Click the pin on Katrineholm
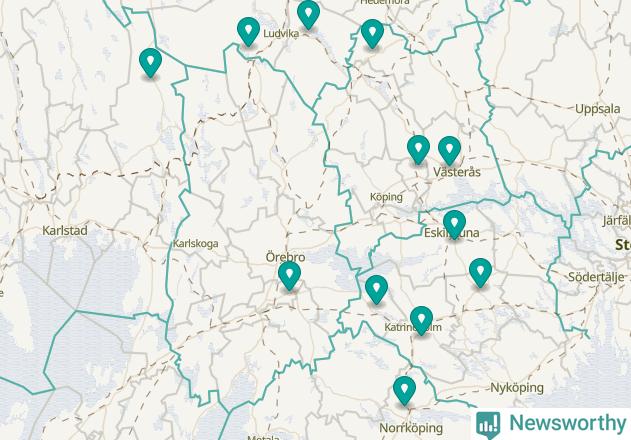The height and width of the screenshot is (440, 631). pyautogui.click(x=421, y=321)
